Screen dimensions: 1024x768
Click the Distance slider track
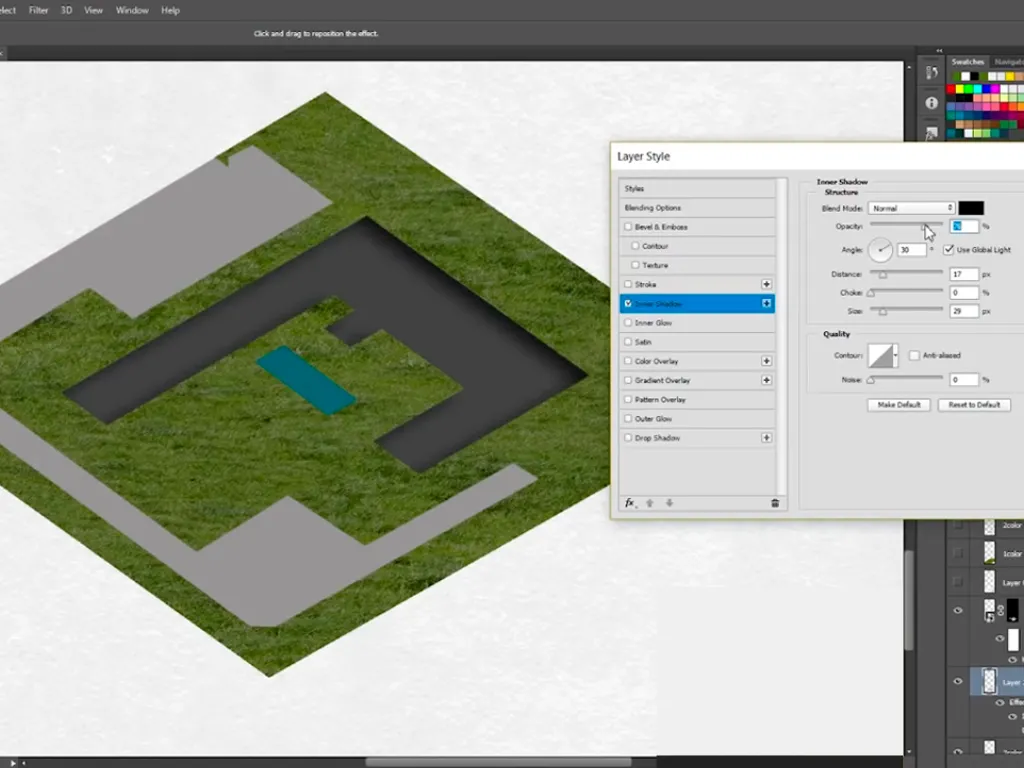[906, 273]
